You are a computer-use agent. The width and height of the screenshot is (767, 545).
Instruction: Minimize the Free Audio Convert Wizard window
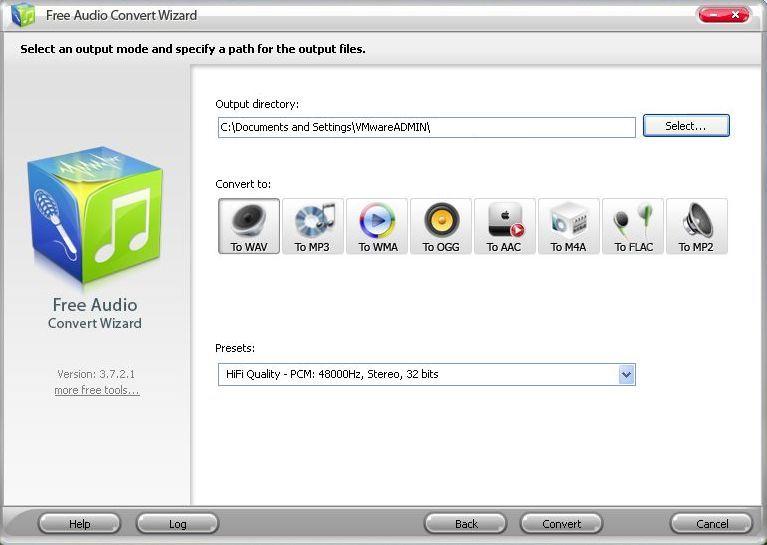coord(713,15)
